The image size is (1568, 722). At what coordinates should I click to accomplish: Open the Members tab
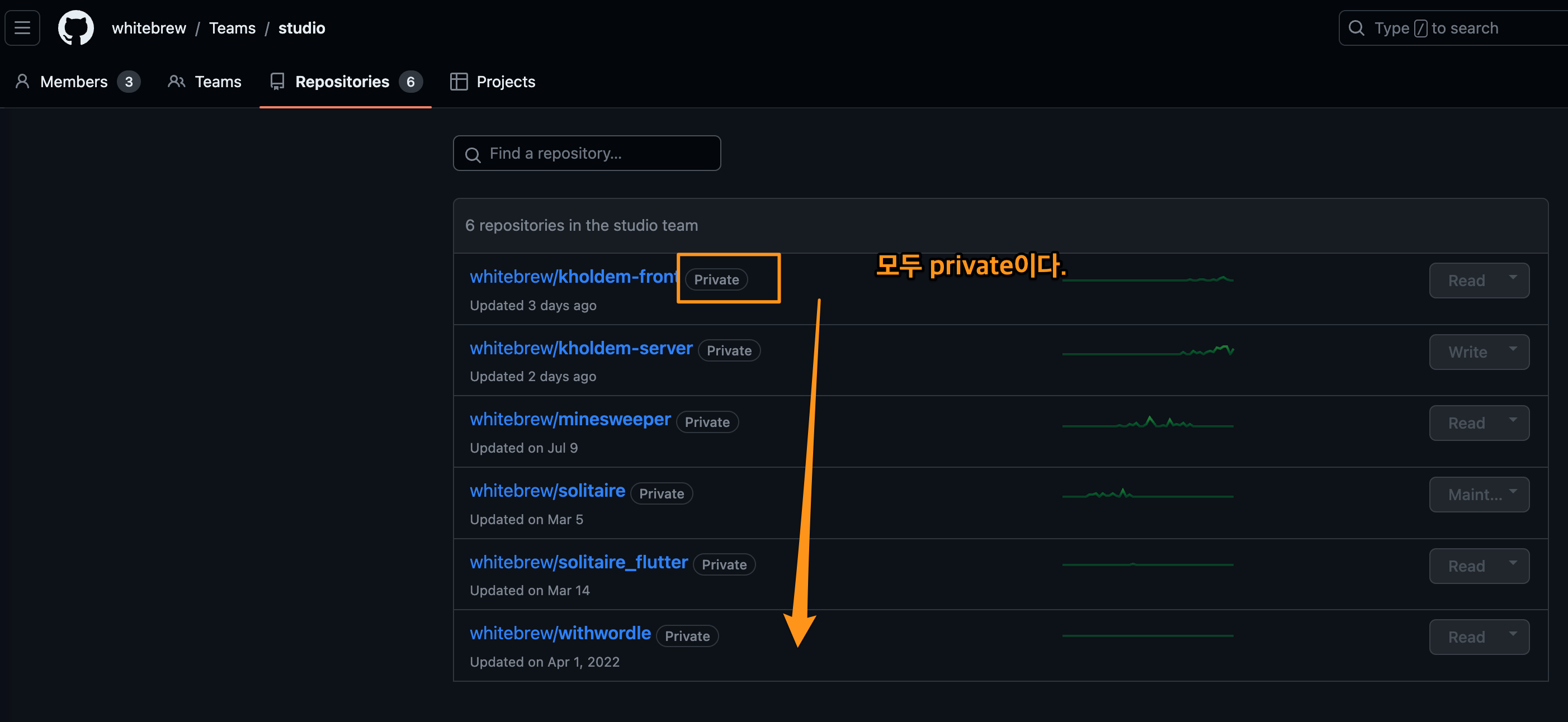click(x=74, y=82)
